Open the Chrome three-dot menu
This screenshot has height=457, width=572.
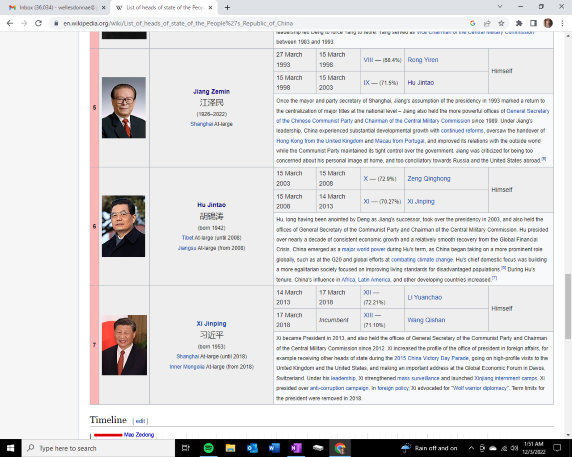pyautogui.click(x=563, y=23)
